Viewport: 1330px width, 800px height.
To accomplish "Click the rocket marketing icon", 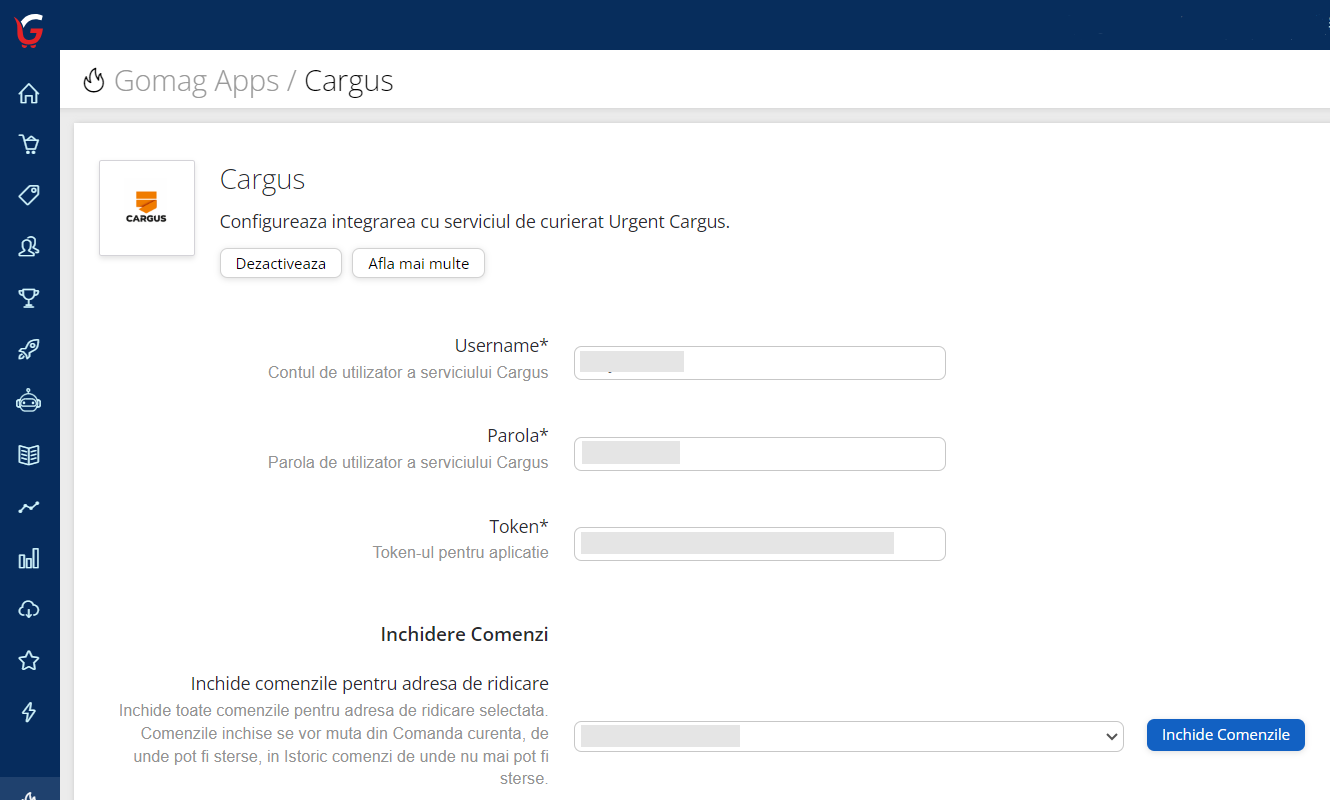I will 29,349.
